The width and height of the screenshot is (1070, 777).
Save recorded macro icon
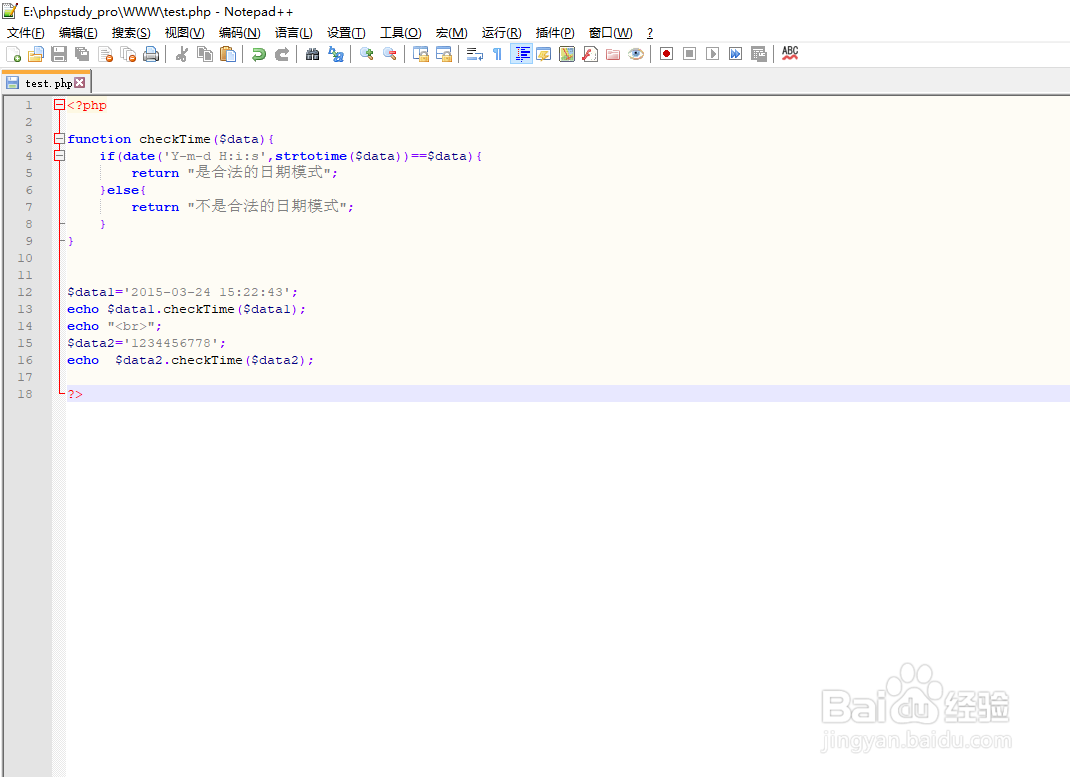point(759,54)
